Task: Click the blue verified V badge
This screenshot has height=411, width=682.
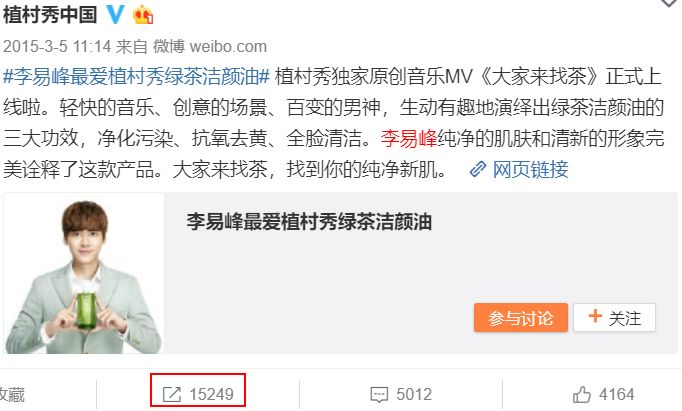Action: pos(116,15)
